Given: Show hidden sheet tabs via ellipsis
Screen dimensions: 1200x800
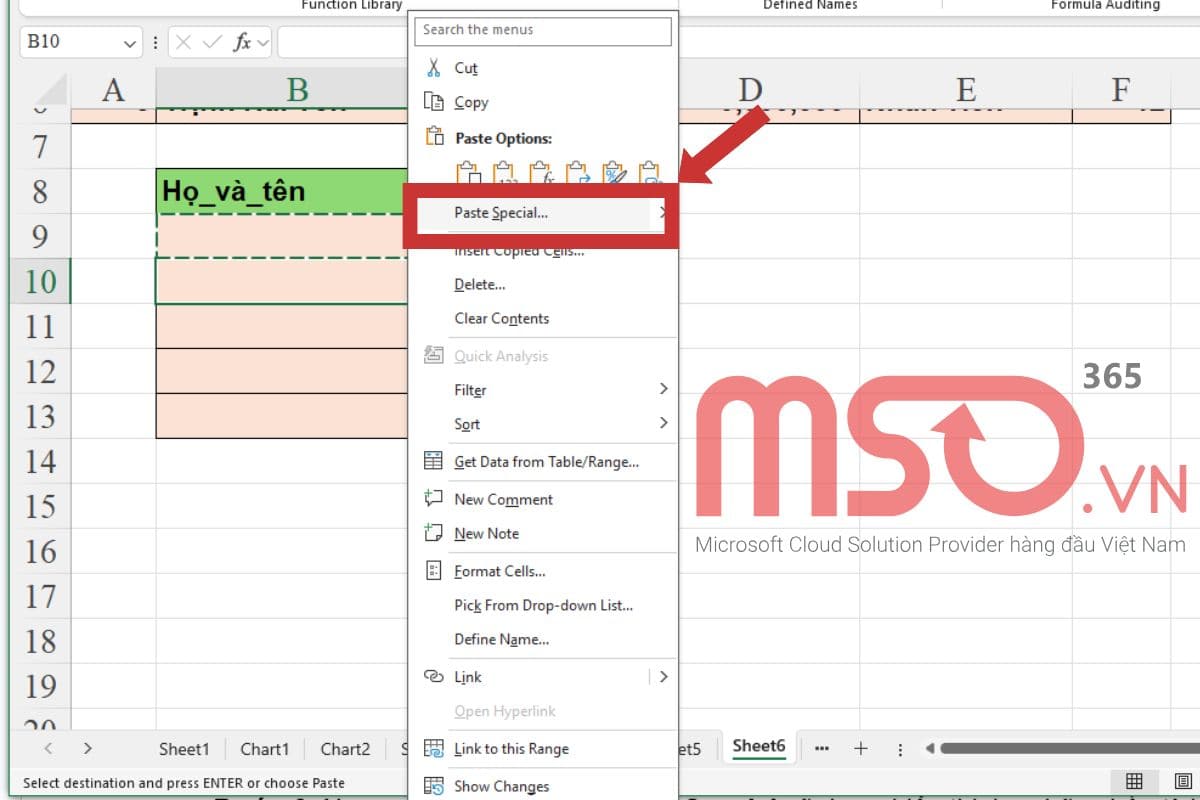Looking at the screenshot, I should point(821,748).
